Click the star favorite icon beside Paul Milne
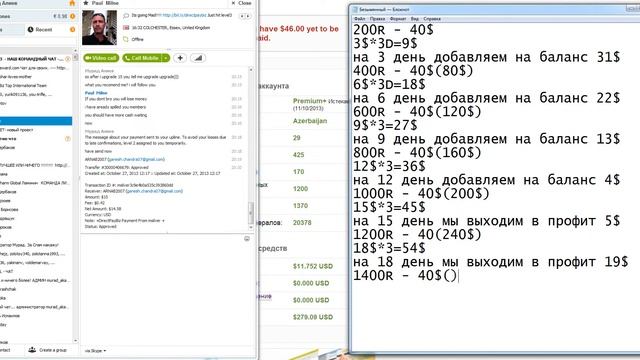 click(x=86, y=3)
